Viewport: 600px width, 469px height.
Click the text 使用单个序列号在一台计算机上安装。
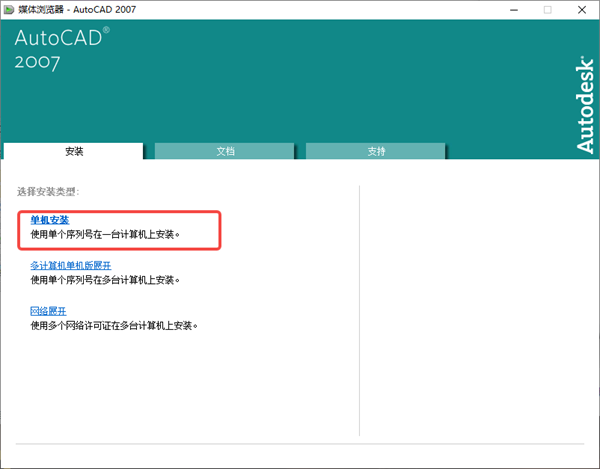click(x=105, y=234)
